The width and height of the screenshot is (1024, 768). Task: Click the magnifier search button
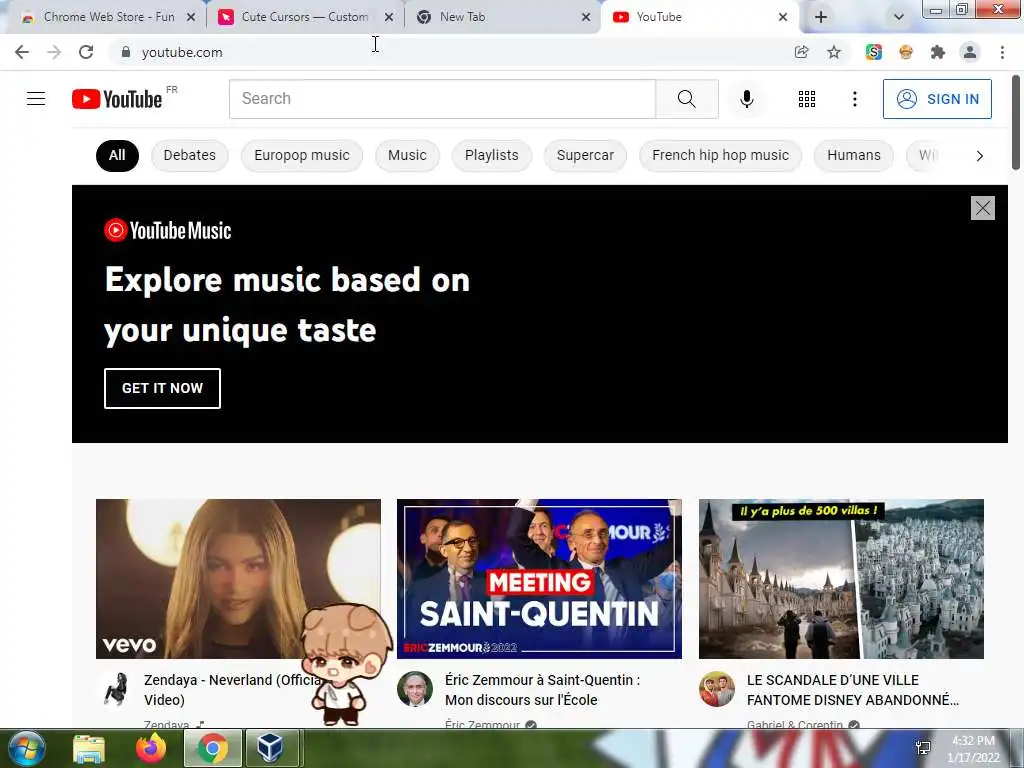click(x=686, y=99)
